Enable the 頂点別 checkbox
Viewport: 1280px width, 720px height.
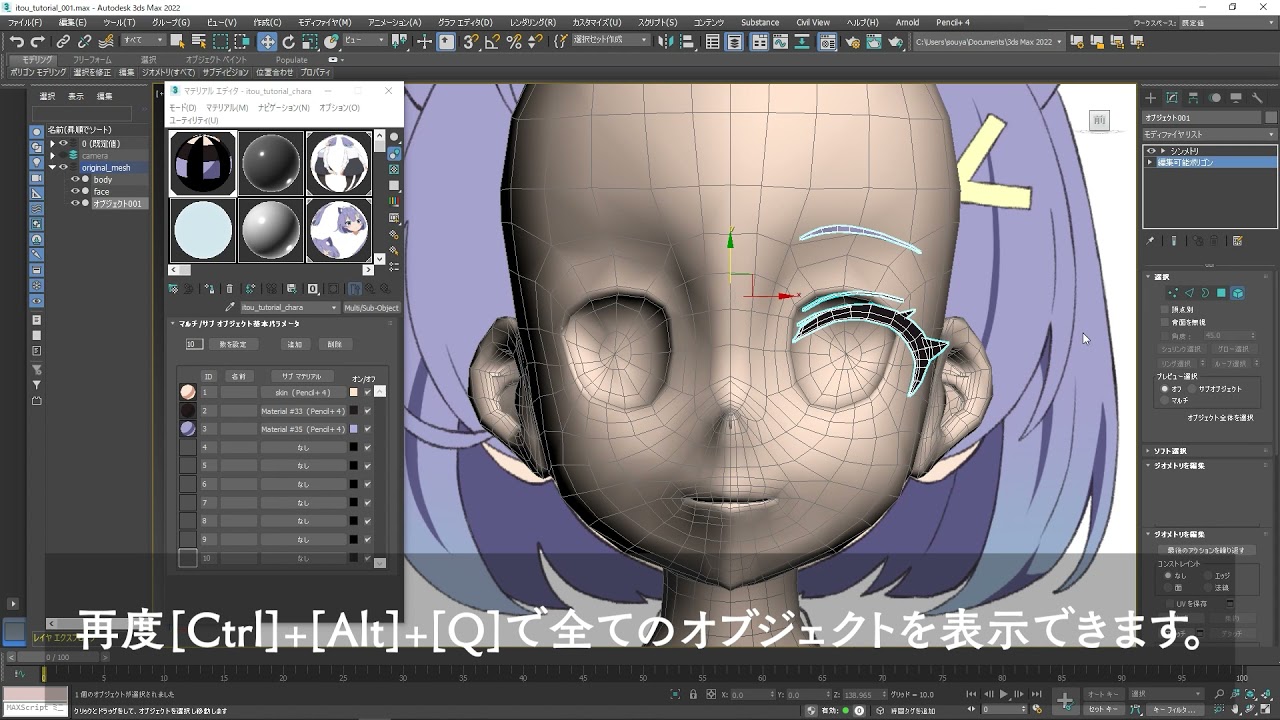coord(1163,310)
